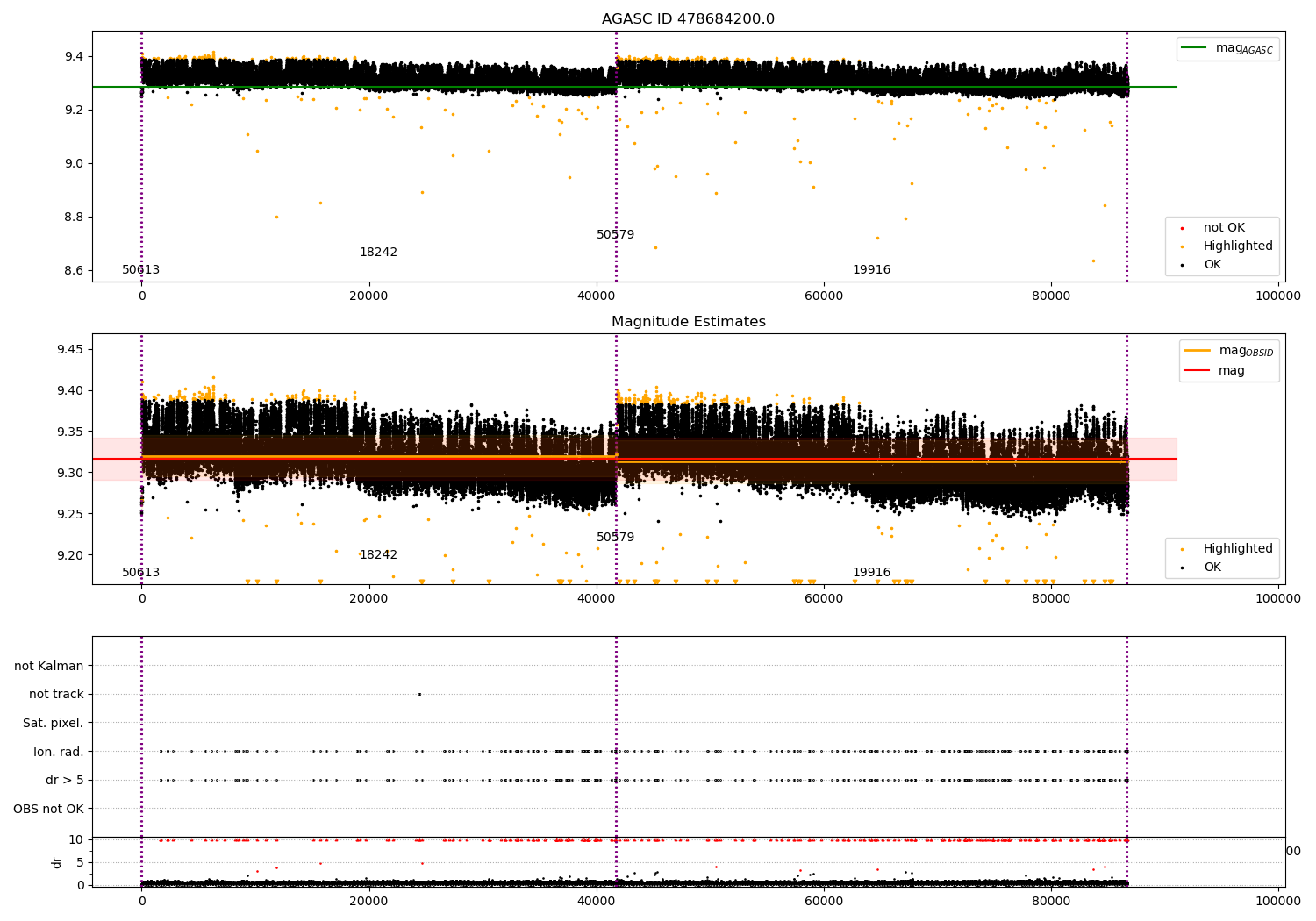Click the 50579 observation label in top plot

tap(615, 235)
